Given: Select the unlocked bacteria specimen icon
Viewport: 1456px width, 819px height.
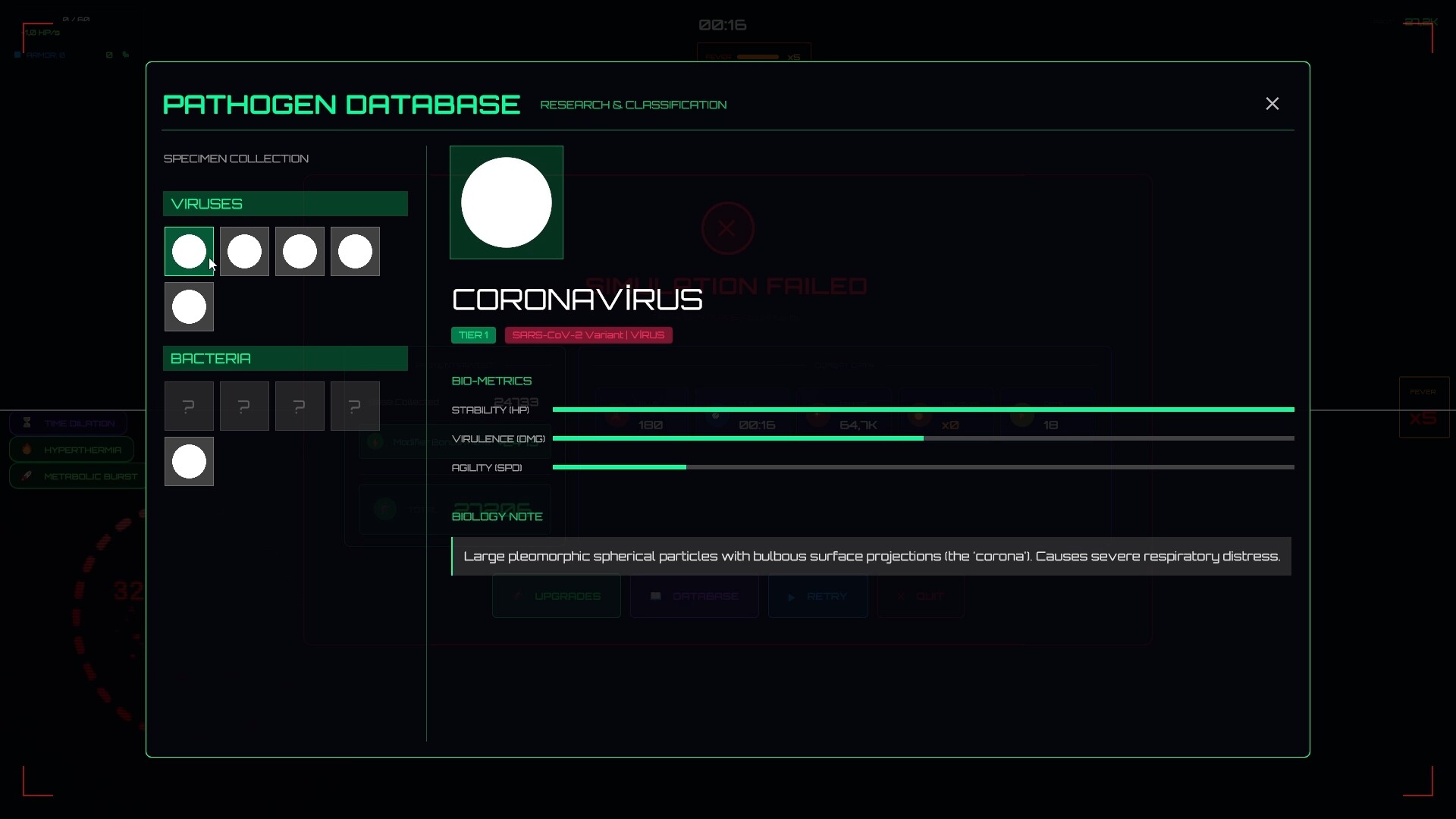Looking at the screenshot, I should [x=189, y=461].
